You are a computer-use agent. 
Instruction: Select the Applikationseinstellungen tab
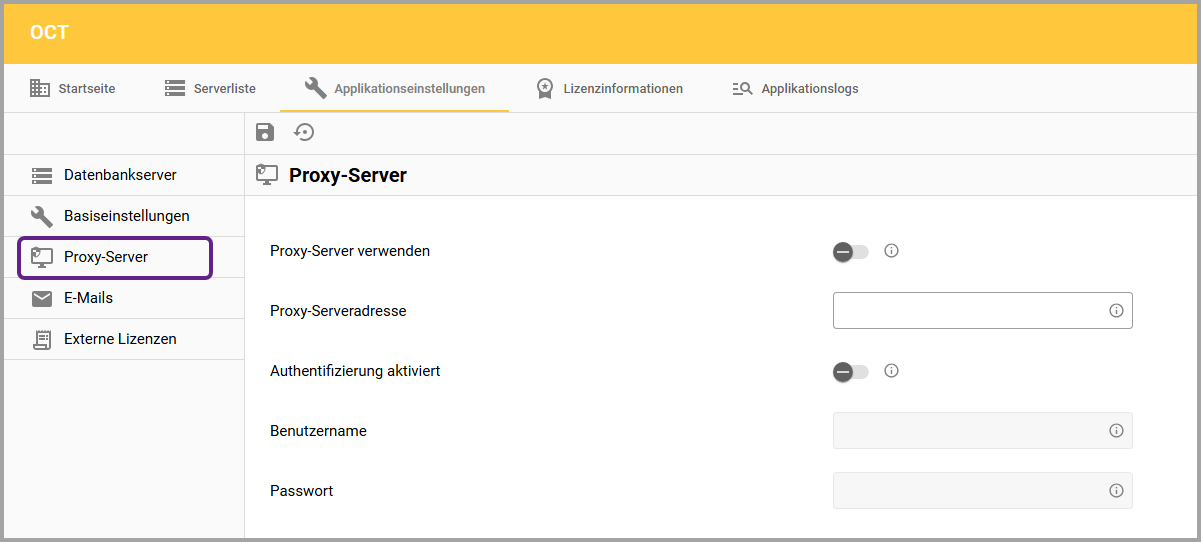395,88
